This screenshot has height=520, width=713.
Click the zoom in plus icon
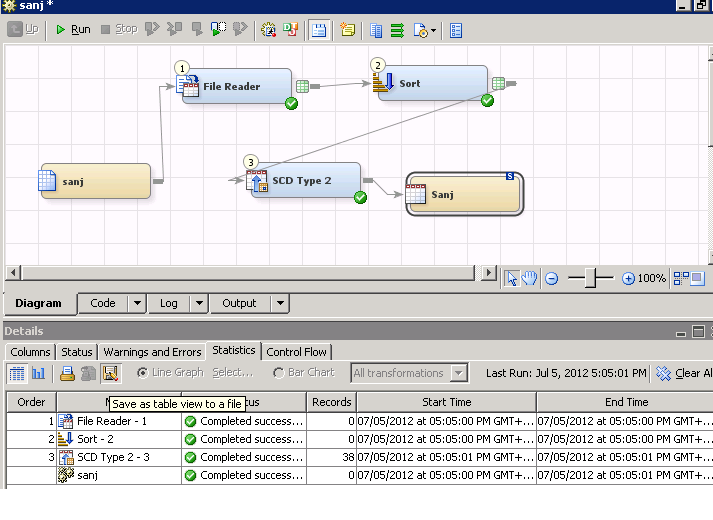[628, 279]
